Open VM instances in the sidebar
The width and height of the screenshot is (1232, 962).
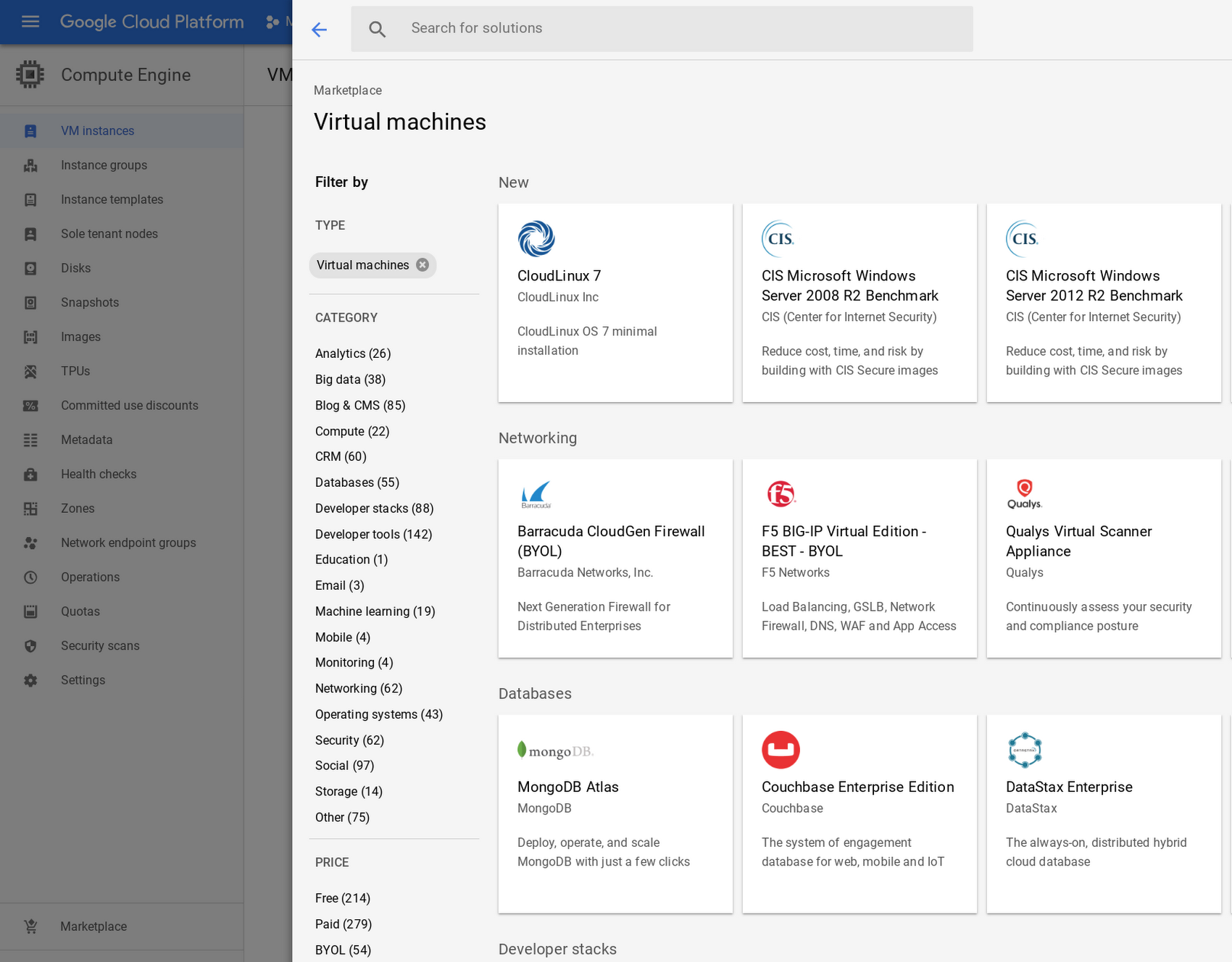122,131
